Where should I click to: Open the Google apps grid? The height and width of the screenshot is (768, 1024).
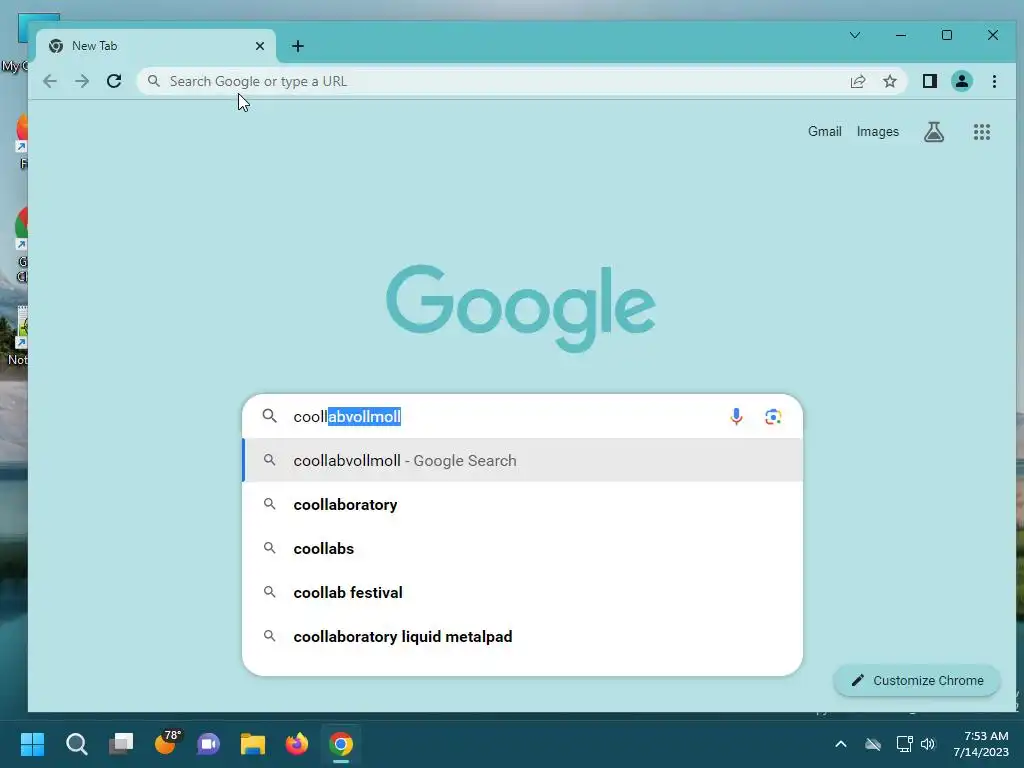[982, 132]
